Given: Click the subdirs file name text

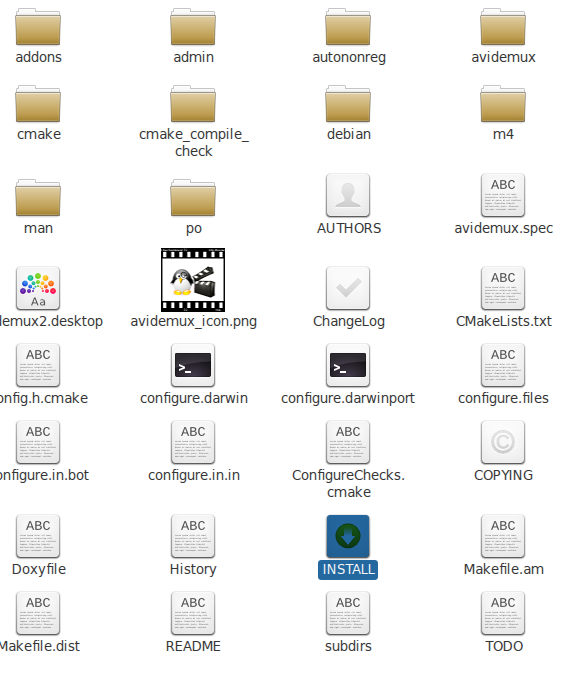Looking at the screenshot, I should [348, 646].
